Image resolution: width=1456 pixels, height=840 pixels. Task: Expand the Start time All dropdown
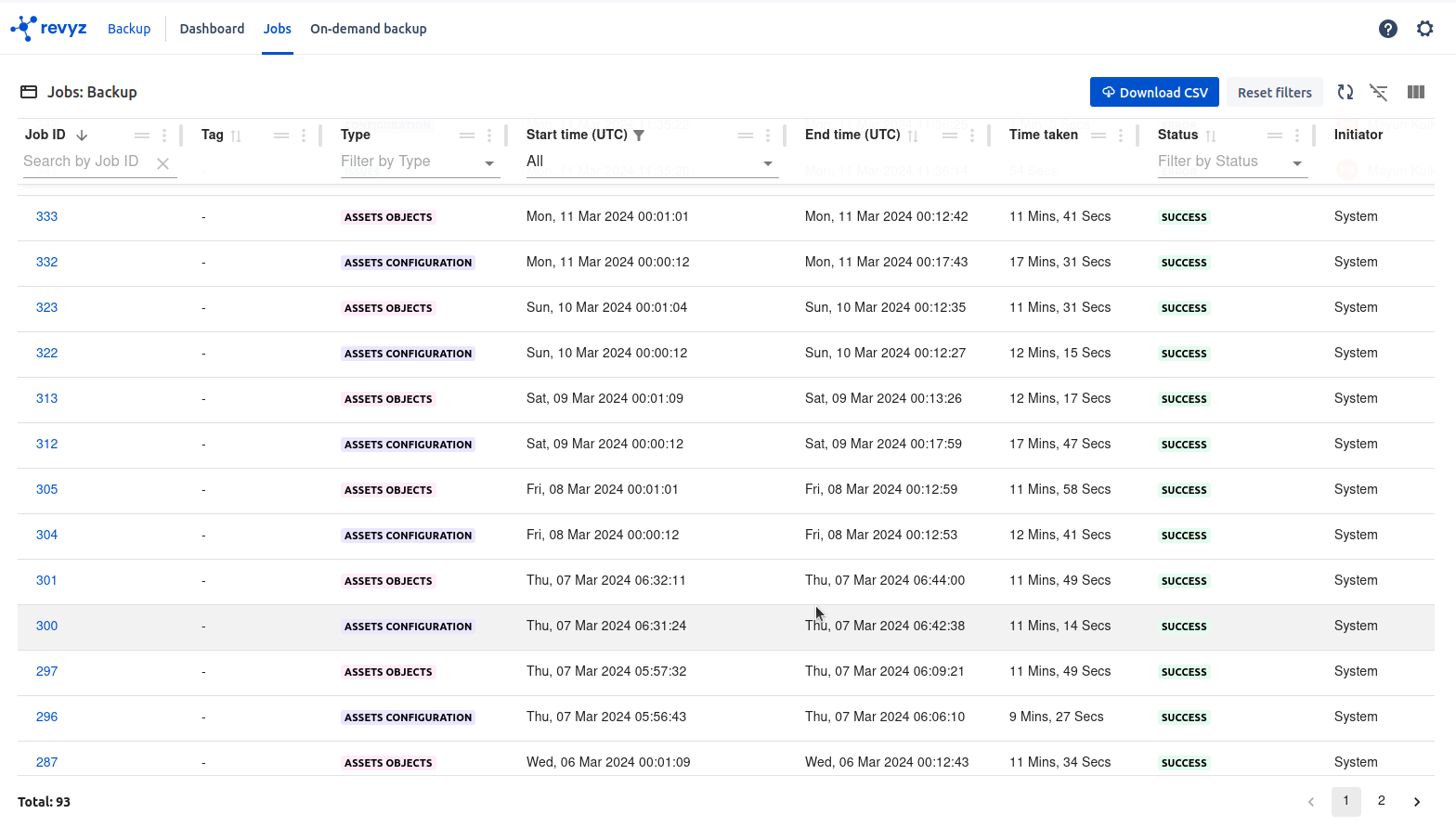(768, 163)
